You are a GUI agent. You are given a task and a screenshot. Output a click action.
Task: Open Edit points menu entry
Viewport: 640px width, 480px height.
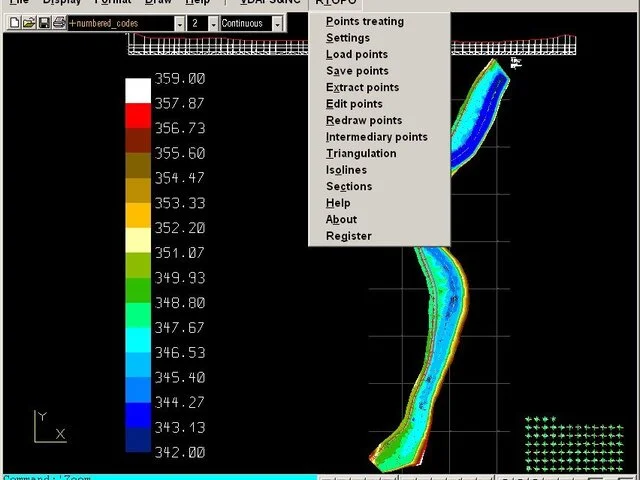tap(354, 104)
